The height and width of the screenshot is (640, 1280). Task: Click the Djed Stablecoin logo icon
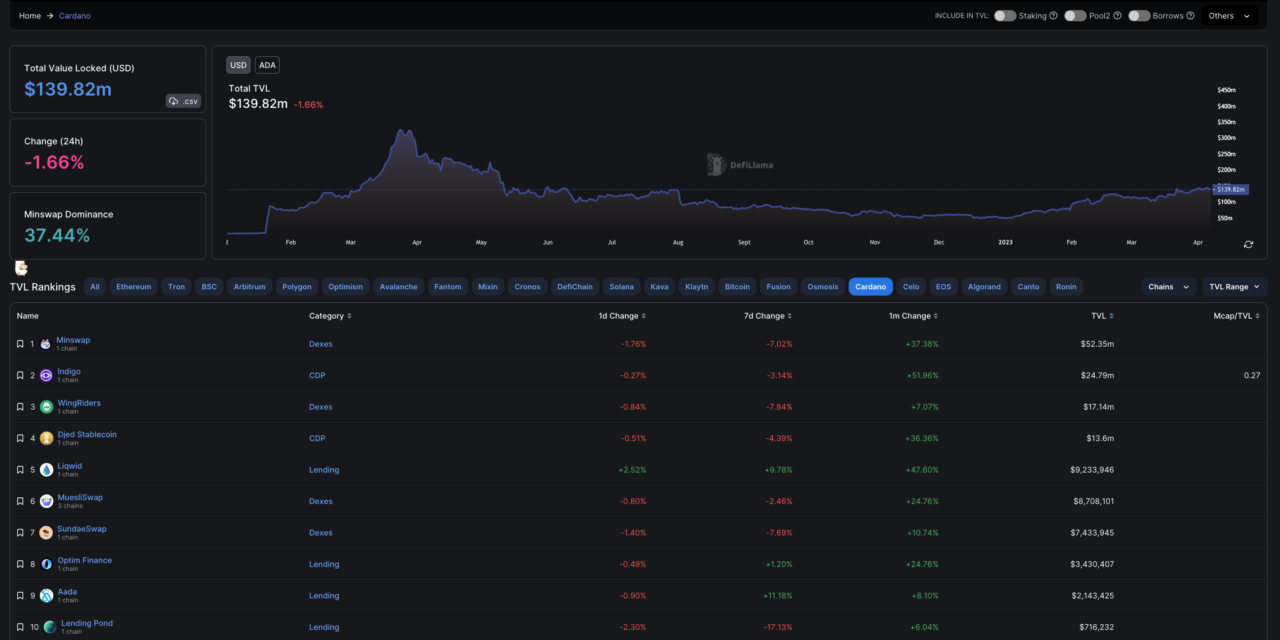[x=46, y=439]
